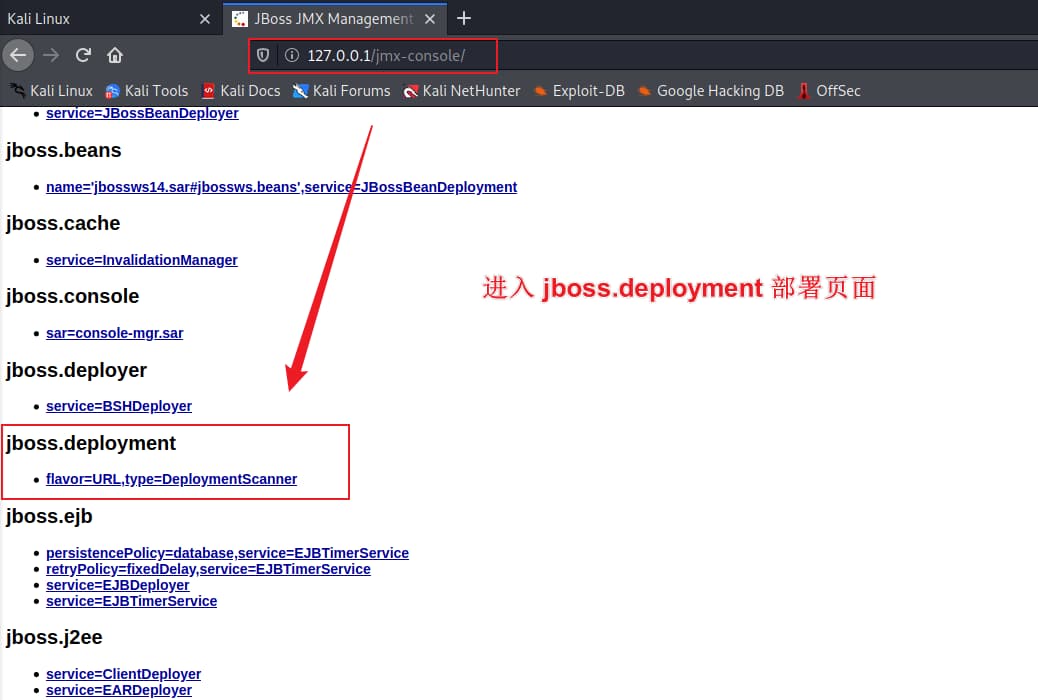Open the Google Hacking DB bookmark
This screenshot has width=1038, height=700.
pyautogui.click(x=711, y=91)
